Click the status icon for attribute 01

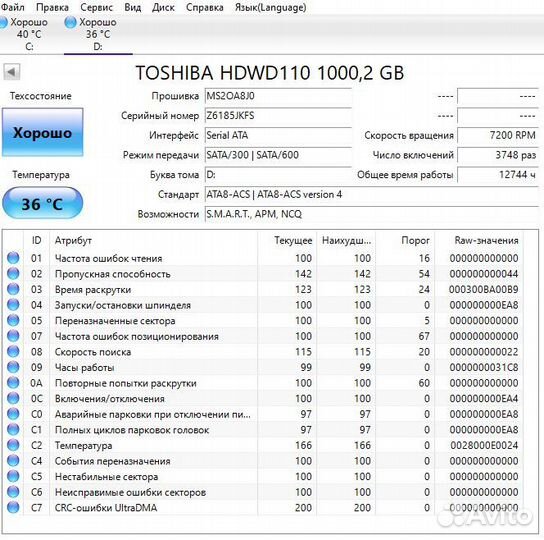point(13,258)
